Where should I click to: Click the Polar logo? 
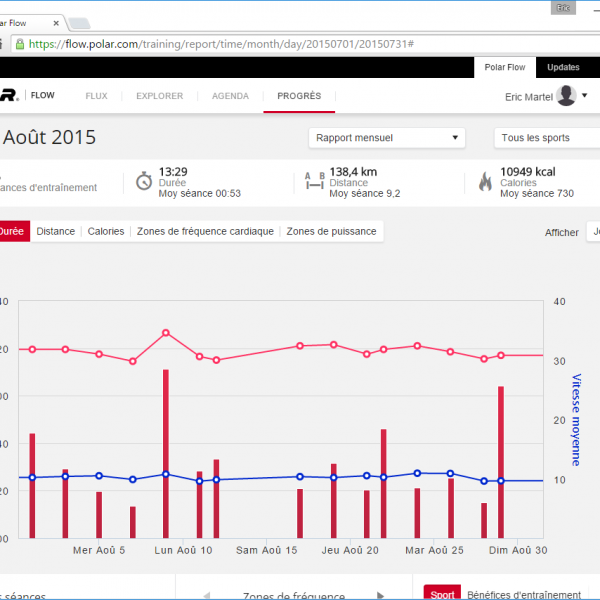point(8,96)
